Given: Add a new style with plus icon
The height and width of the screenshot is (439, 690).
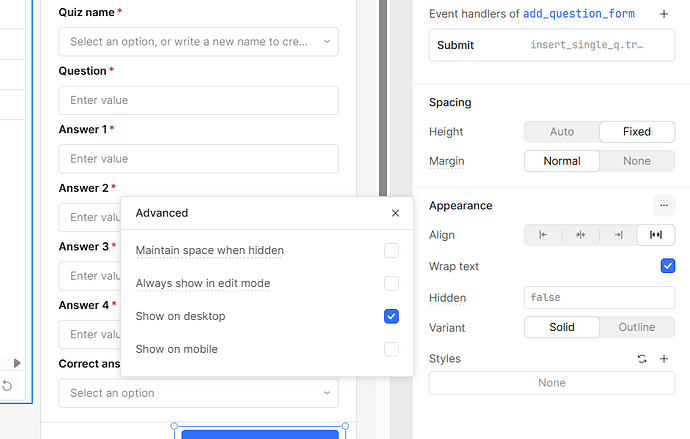Looking at the screenshot, I should click(x=663, y=359).
